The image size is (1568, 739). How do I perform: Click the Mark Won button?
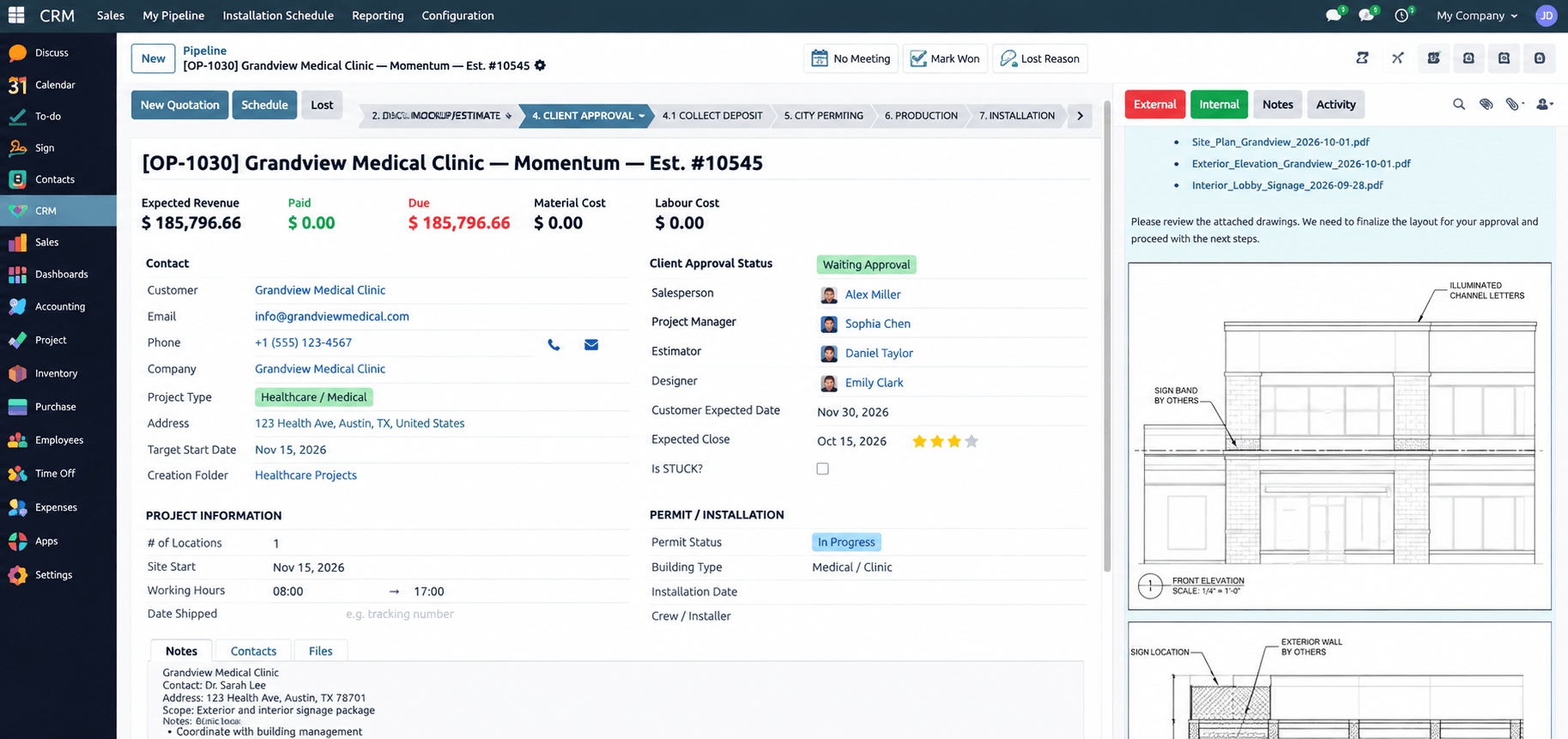click(945, 58)
